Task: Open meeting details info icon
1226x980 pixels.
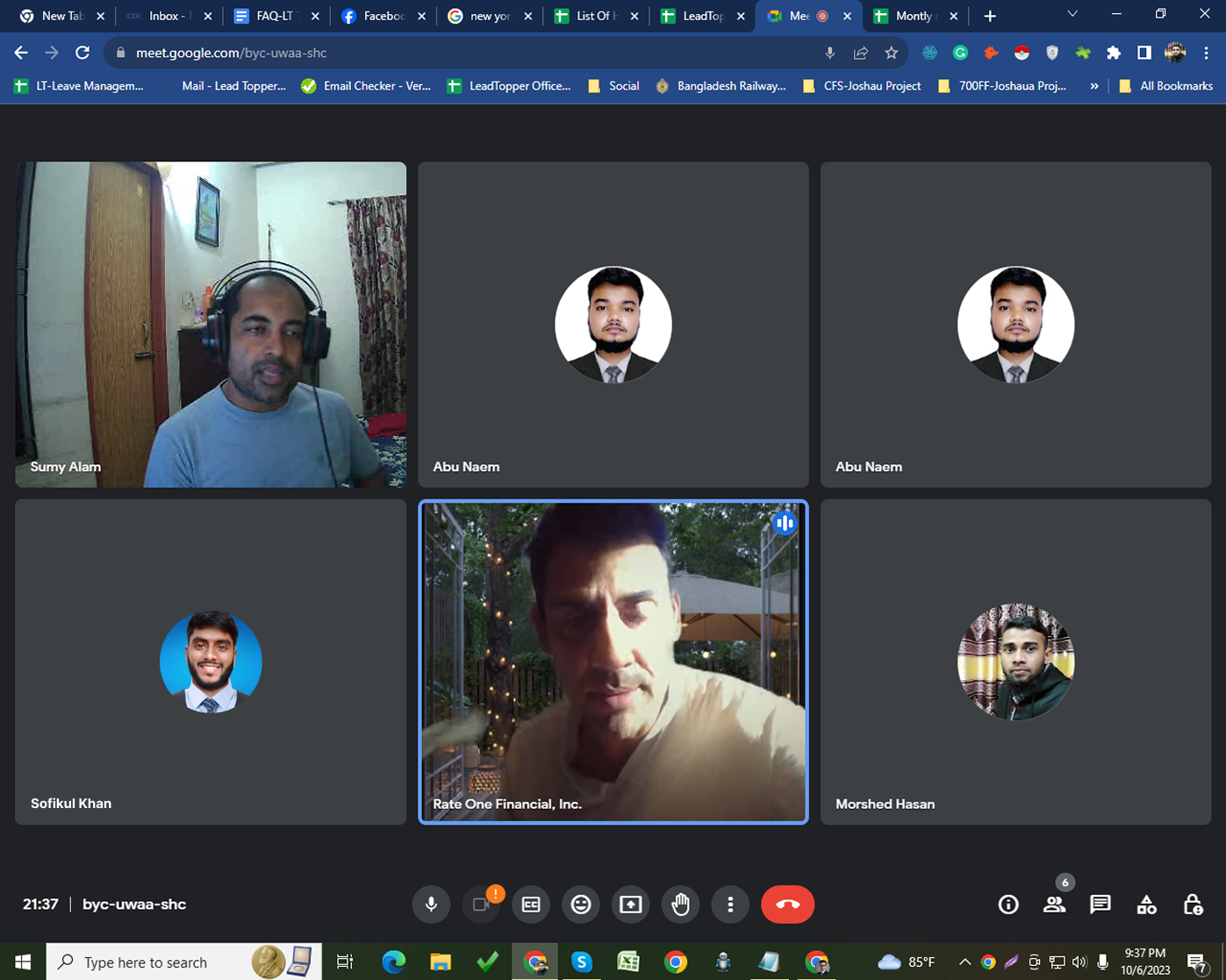Action: coord(1008,905)
